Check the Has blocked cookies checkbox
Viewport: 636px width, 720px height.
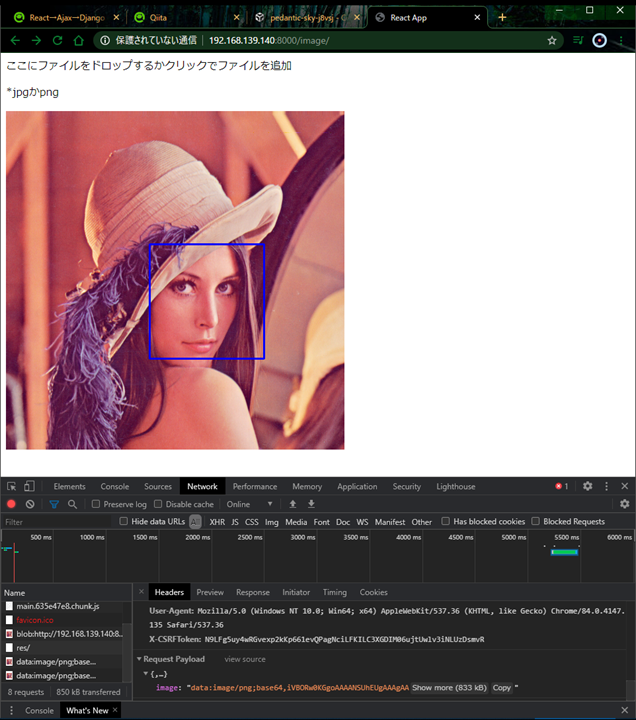[x=445, y=521]
